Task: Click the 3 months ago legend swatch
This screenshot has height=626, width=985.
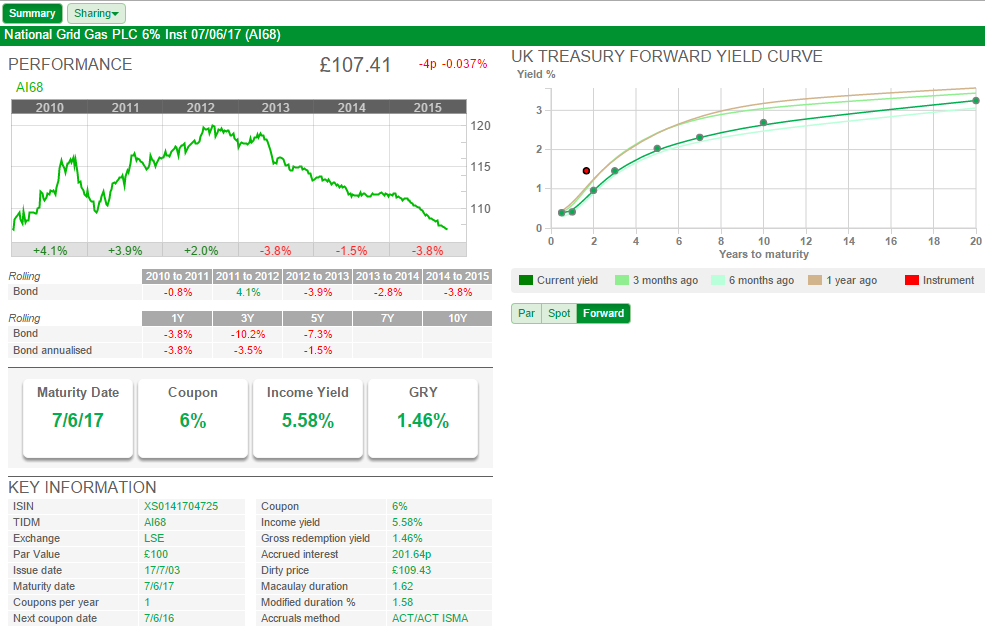Action: pos(622,280)
